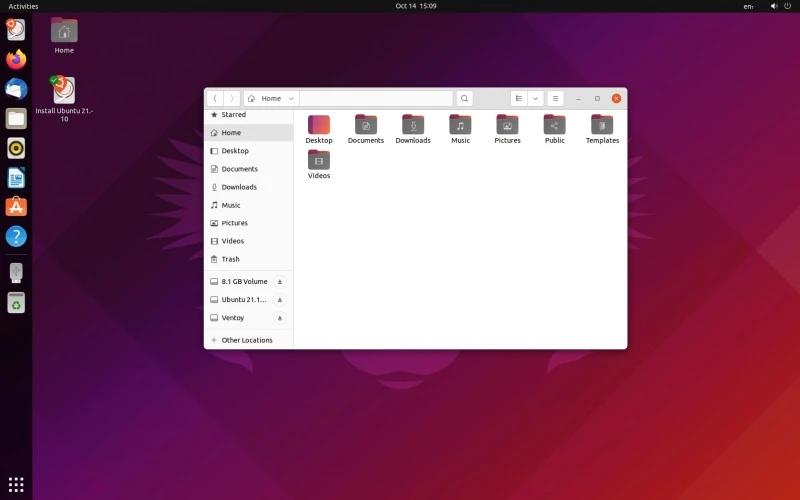Open Install Ubuntu 21.10 desktop shortcut
Image resolution: width=800 pixels, height=500 pixels.
pyautogui.click(x=64, y=92)
